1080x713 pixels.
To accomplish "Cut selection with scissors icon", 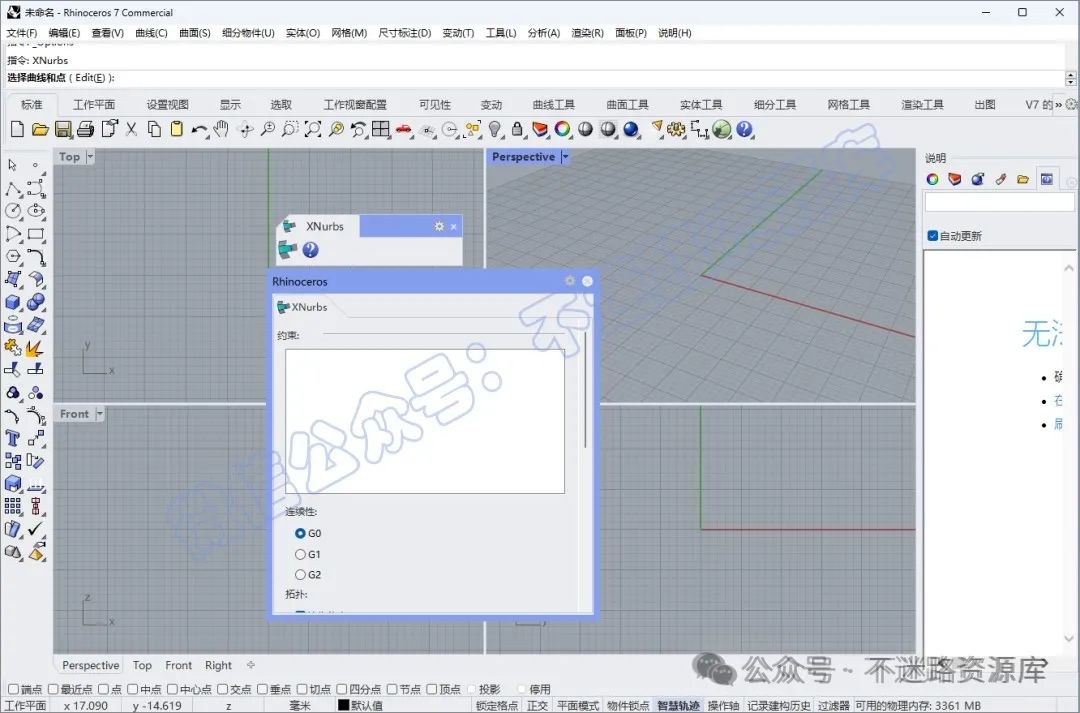I will [131, 129].
